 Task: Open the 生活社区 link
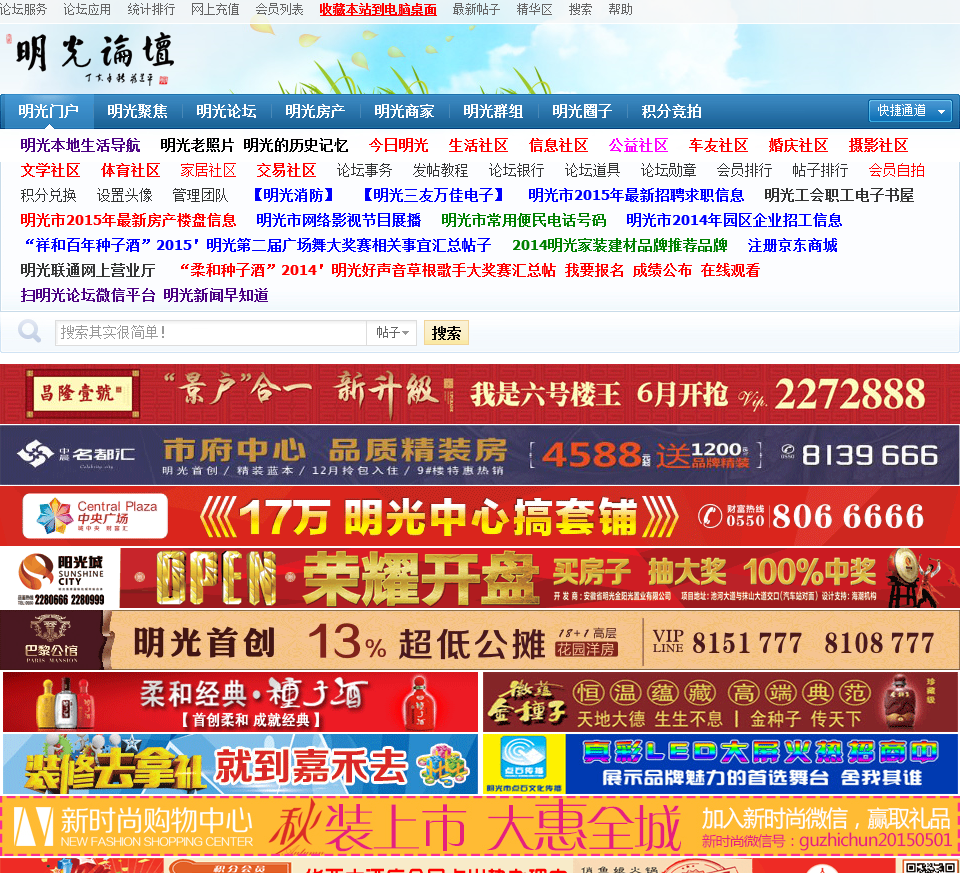pyautogui.click(x=478, y=145)
